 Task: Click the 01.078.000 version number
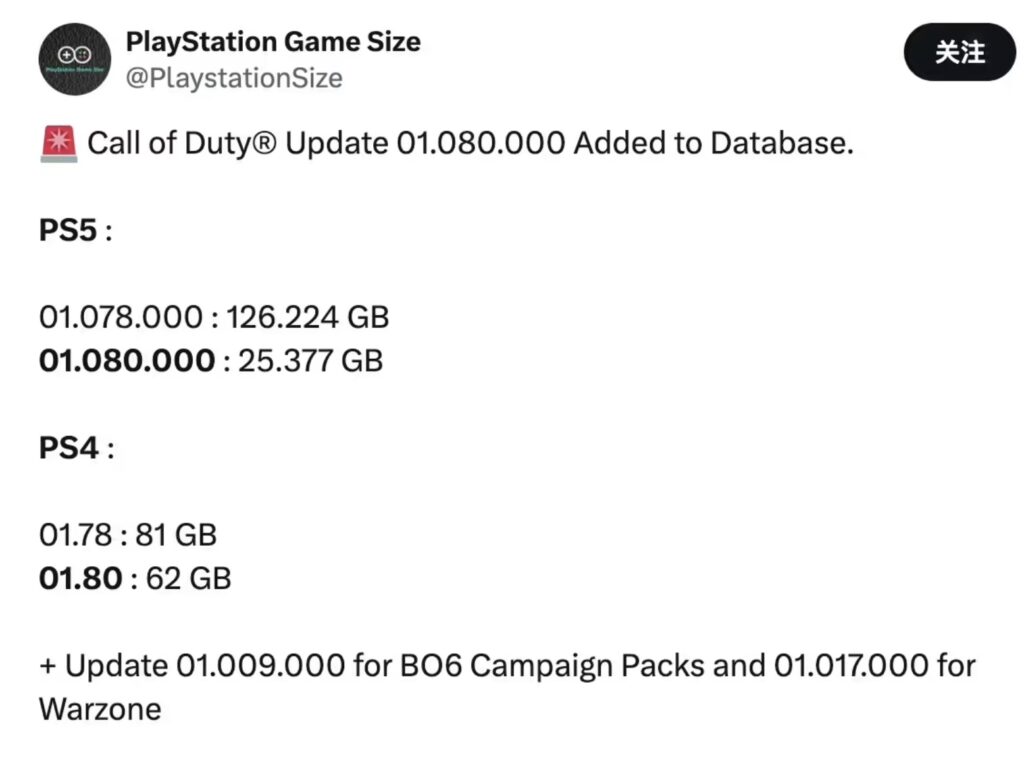(x=121, y=317)
